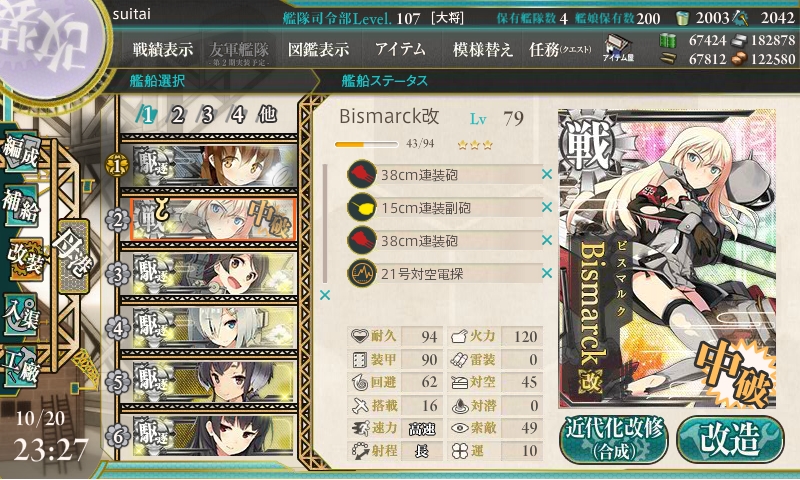Click the 15cm連装副砲 secondary gun icon

coord(362,207)
